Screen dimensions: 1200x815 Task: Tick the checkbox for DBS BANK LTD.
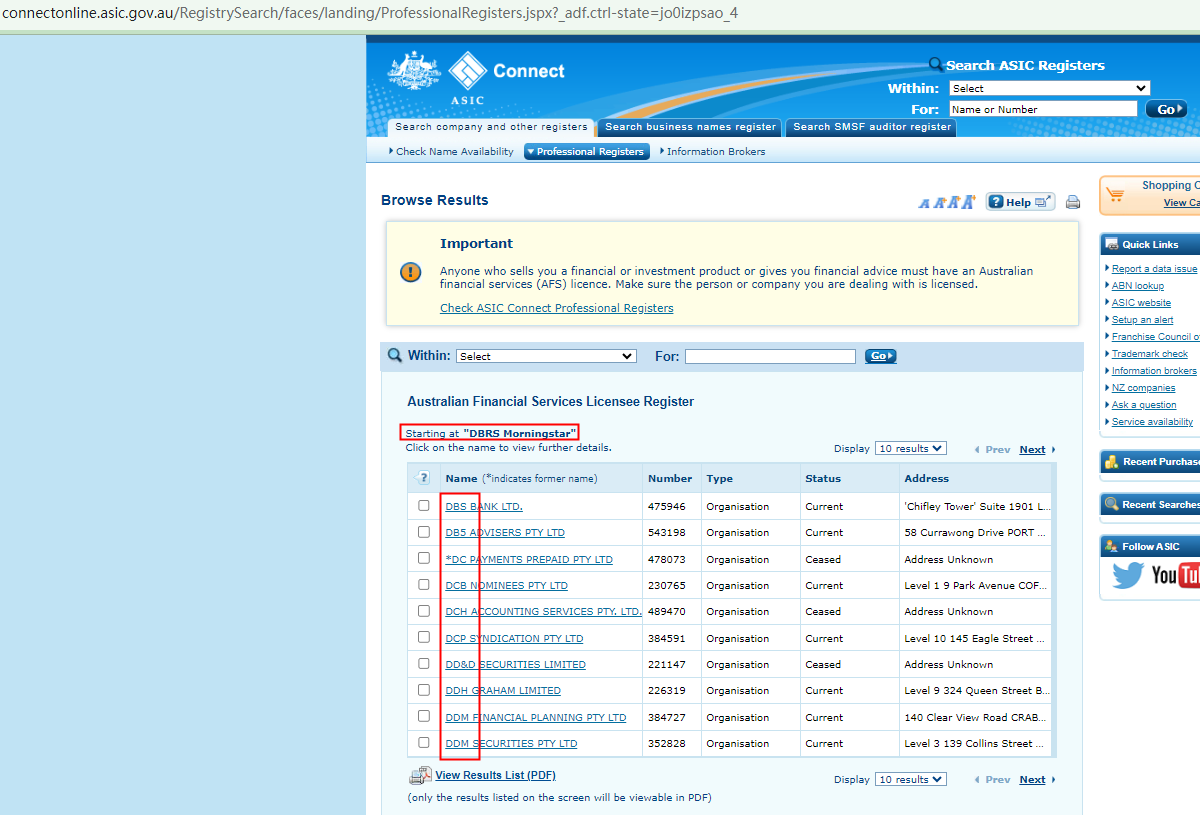[424, 505]
